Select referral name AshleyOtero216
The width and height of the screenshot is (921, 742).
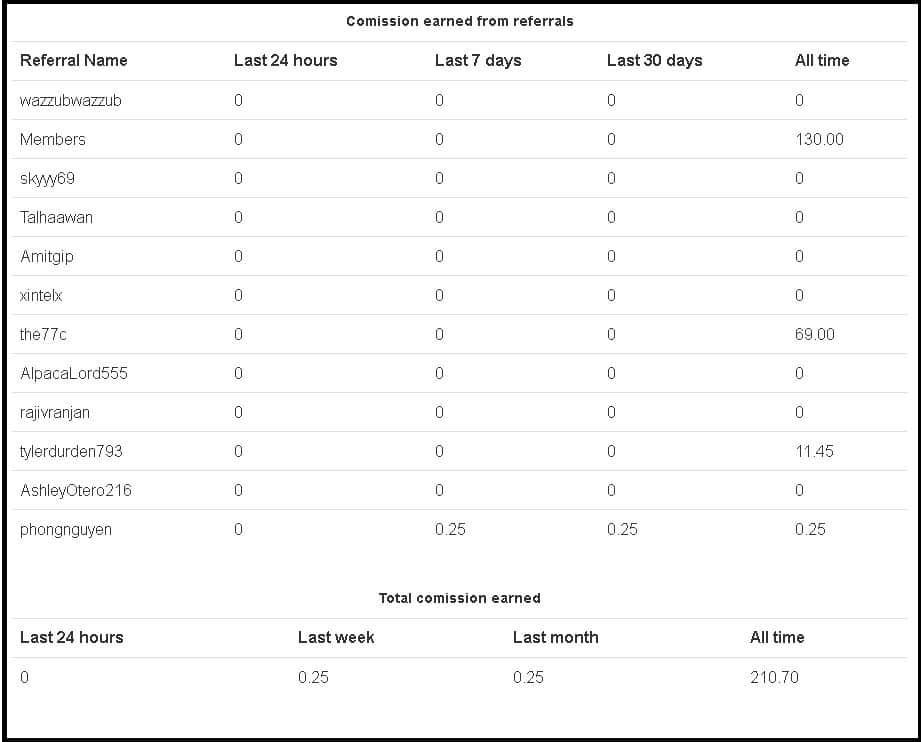click(76, 490)
